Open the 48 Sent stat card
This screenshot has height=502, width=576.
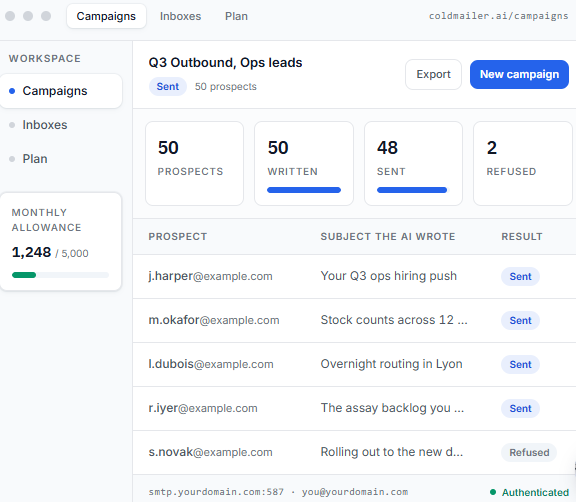[413, 163]
